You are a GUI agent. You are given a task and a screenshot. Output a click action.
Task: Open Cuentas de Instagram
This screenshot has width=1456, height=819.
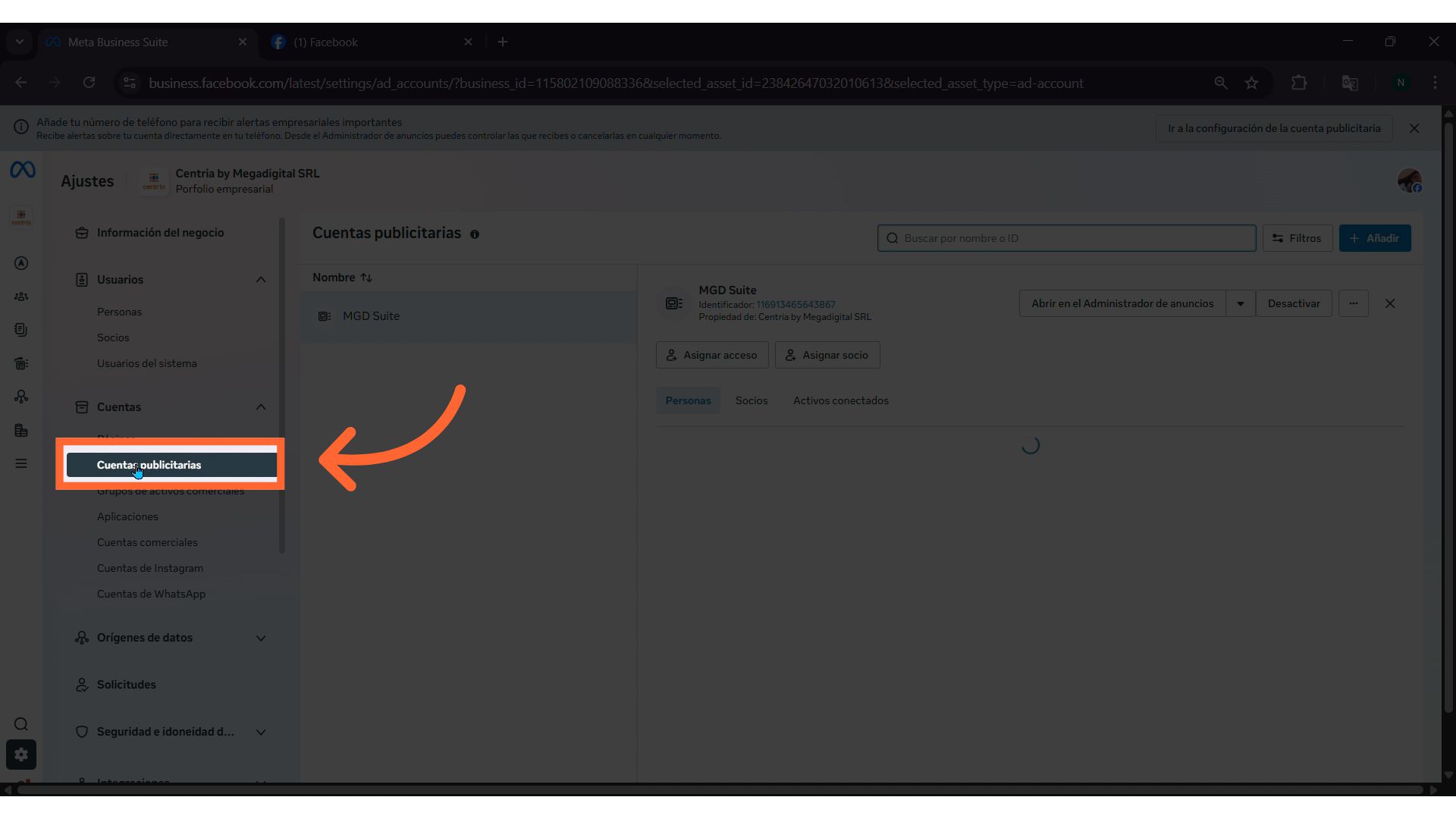click(x=150, y=568)
